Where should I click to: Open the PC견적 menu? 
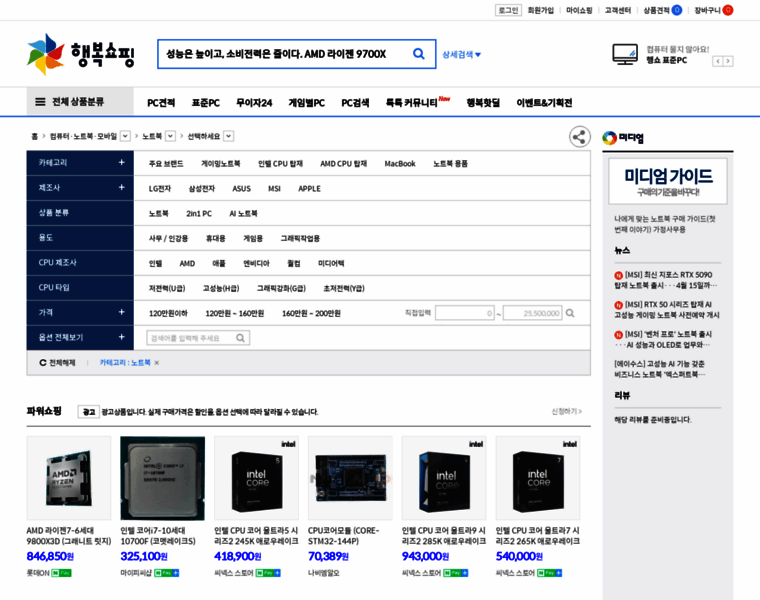161,103
